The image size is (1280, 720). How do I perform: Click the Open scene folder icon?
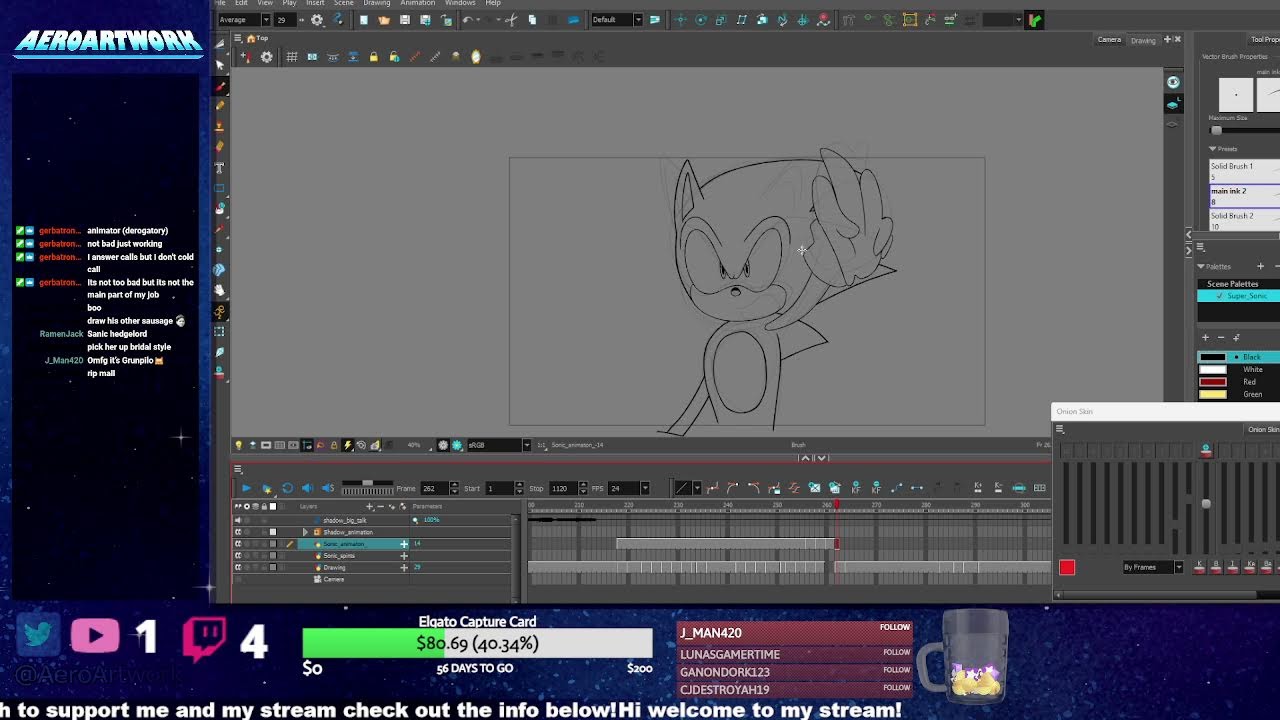click(x=384, y=20)
